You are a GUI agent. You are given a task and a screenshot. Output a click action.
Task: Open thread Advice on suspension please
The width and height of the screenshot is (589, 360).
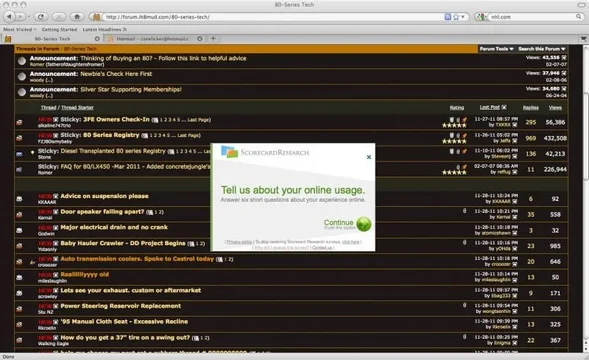tap(104, 196)
